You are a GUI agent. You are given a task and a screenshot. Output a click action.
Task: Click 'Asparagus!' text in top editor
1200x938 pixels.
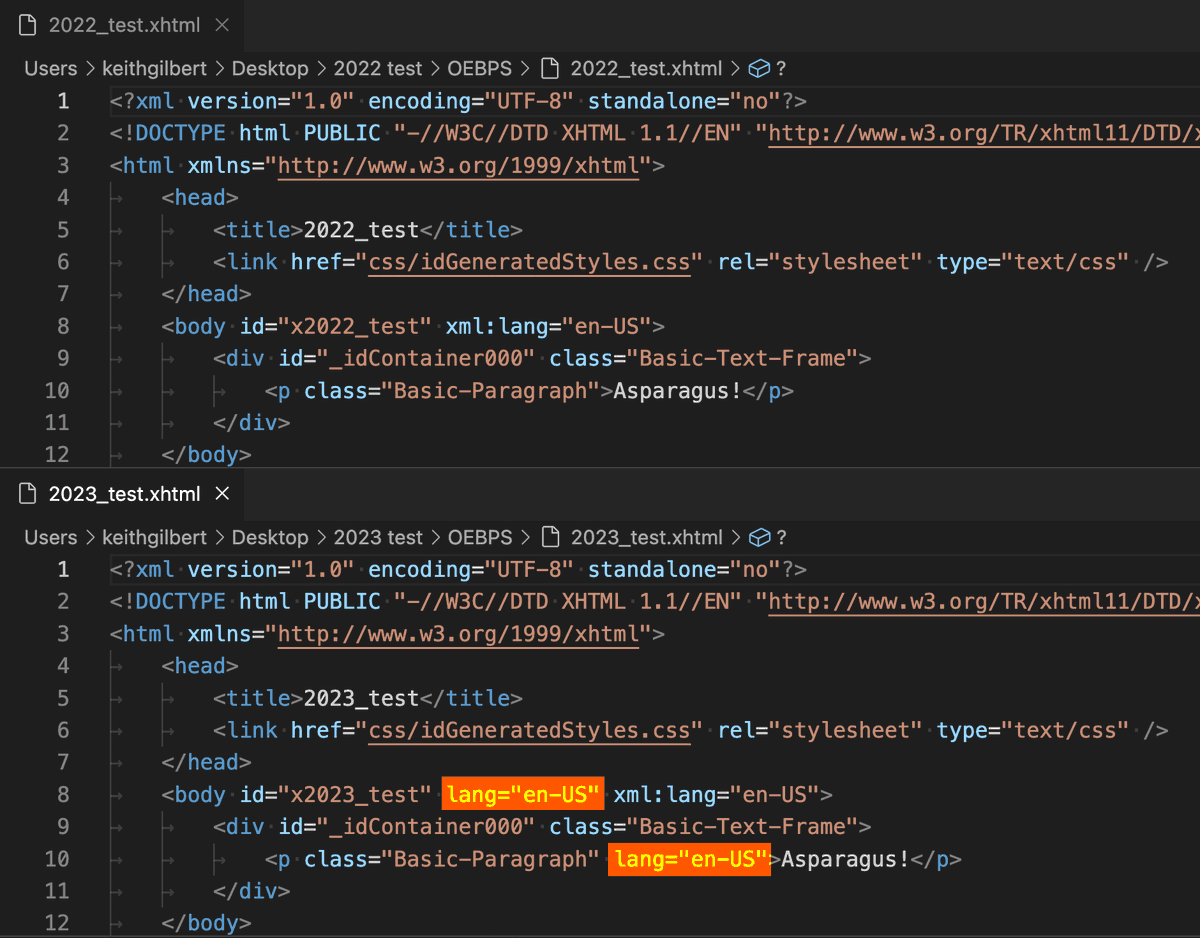point(677,390)
